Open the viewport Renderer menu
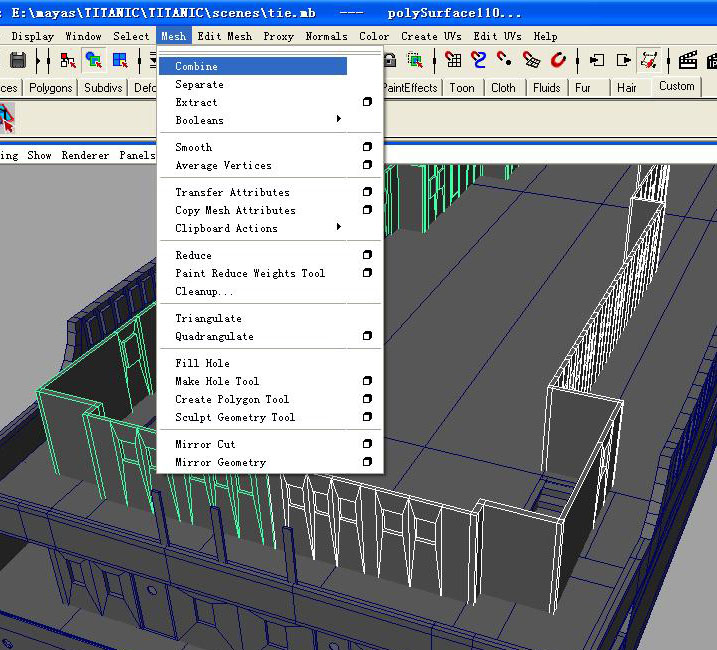The image size is (717, 650). click(86, 155)
